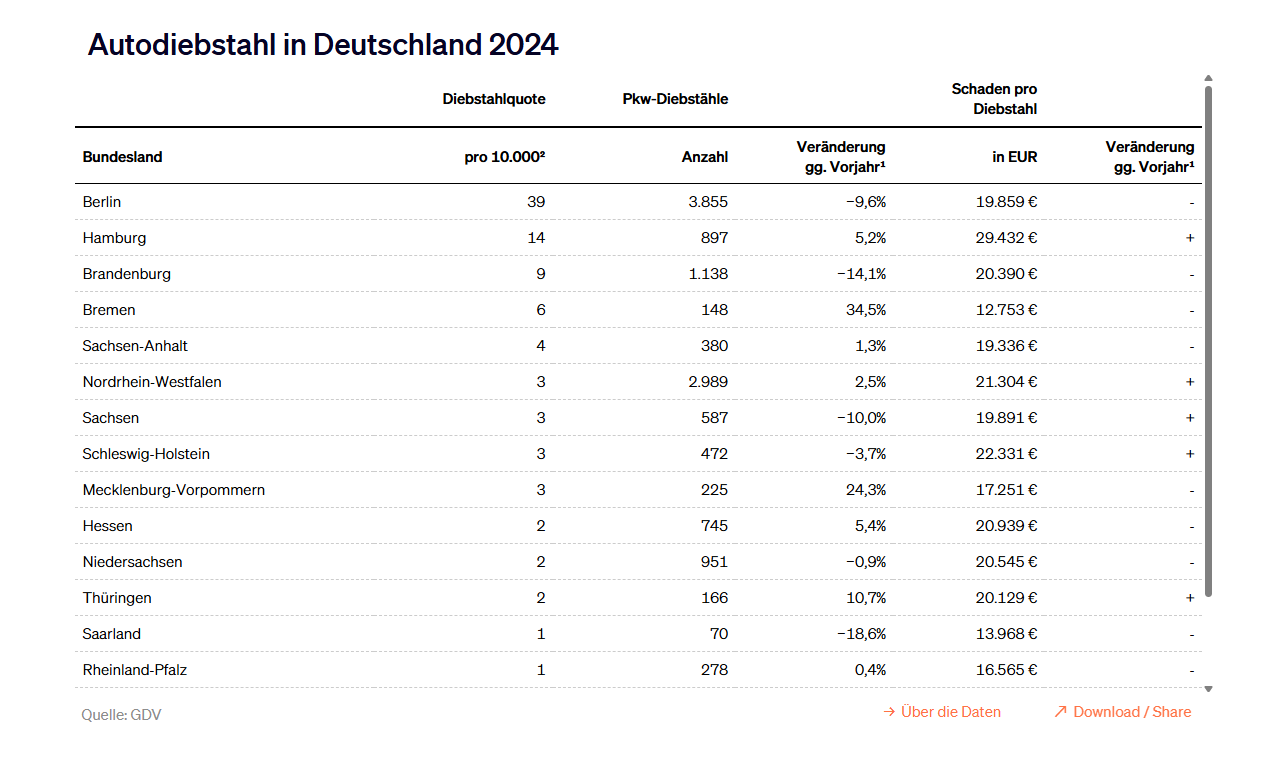The height and width of the screenshot is (771, 1275).
Task: Click the scrollbar up arrow
Action: 1208,78
